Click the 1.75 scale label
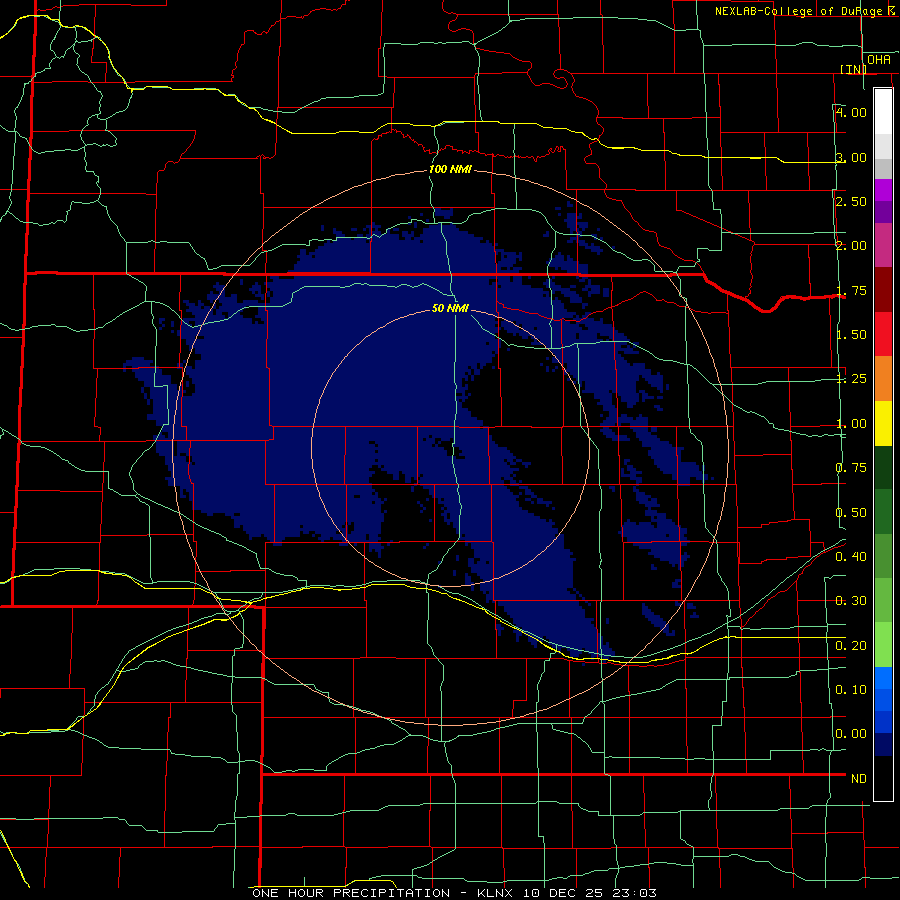This screenshot has width=900, height=900. pyautogui.click(x=851, y=290)
